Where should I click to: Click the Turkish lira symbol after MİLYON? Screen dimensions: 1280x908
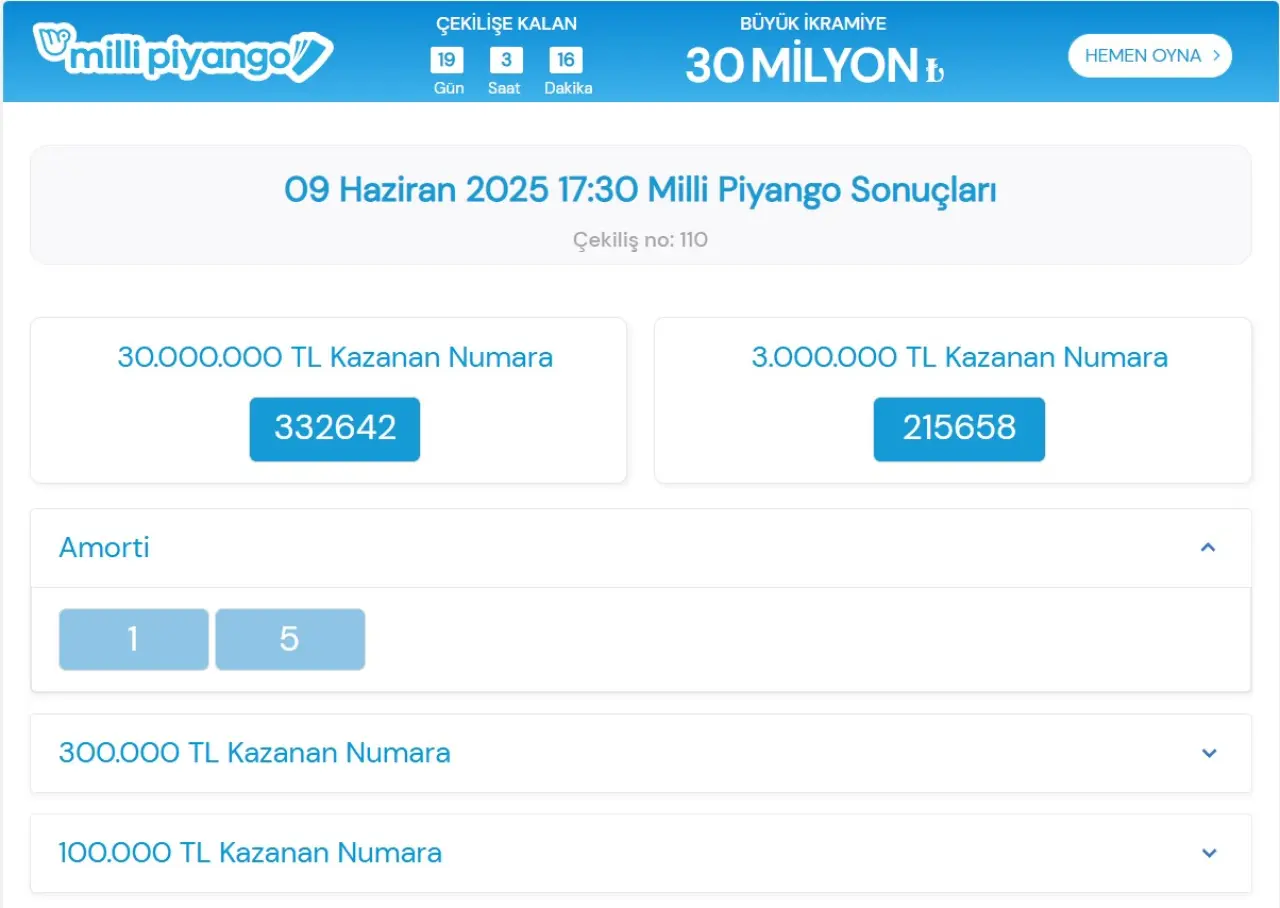[934, 70]
